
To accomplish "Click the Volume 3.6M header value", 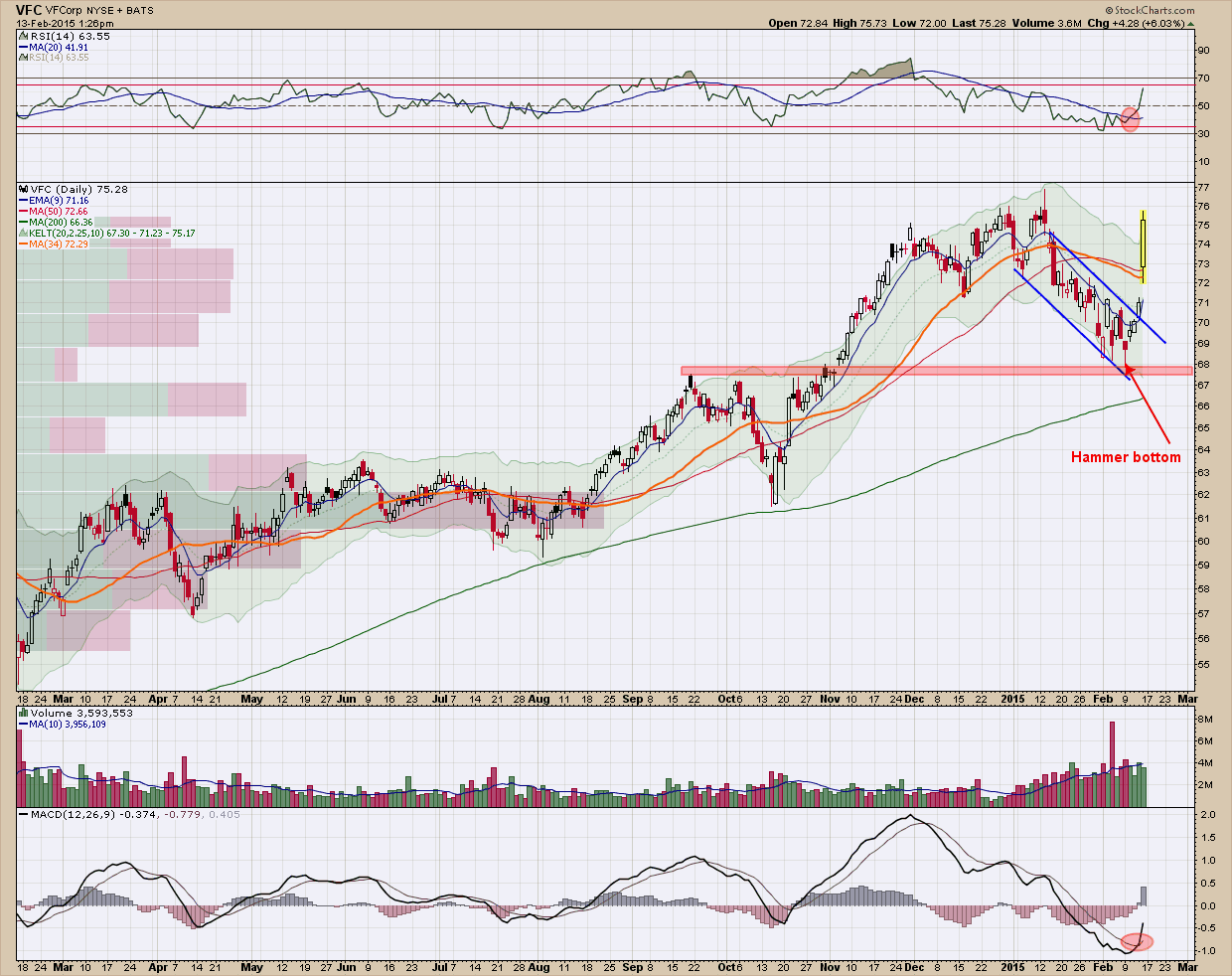I will [x=1047, y=23].
